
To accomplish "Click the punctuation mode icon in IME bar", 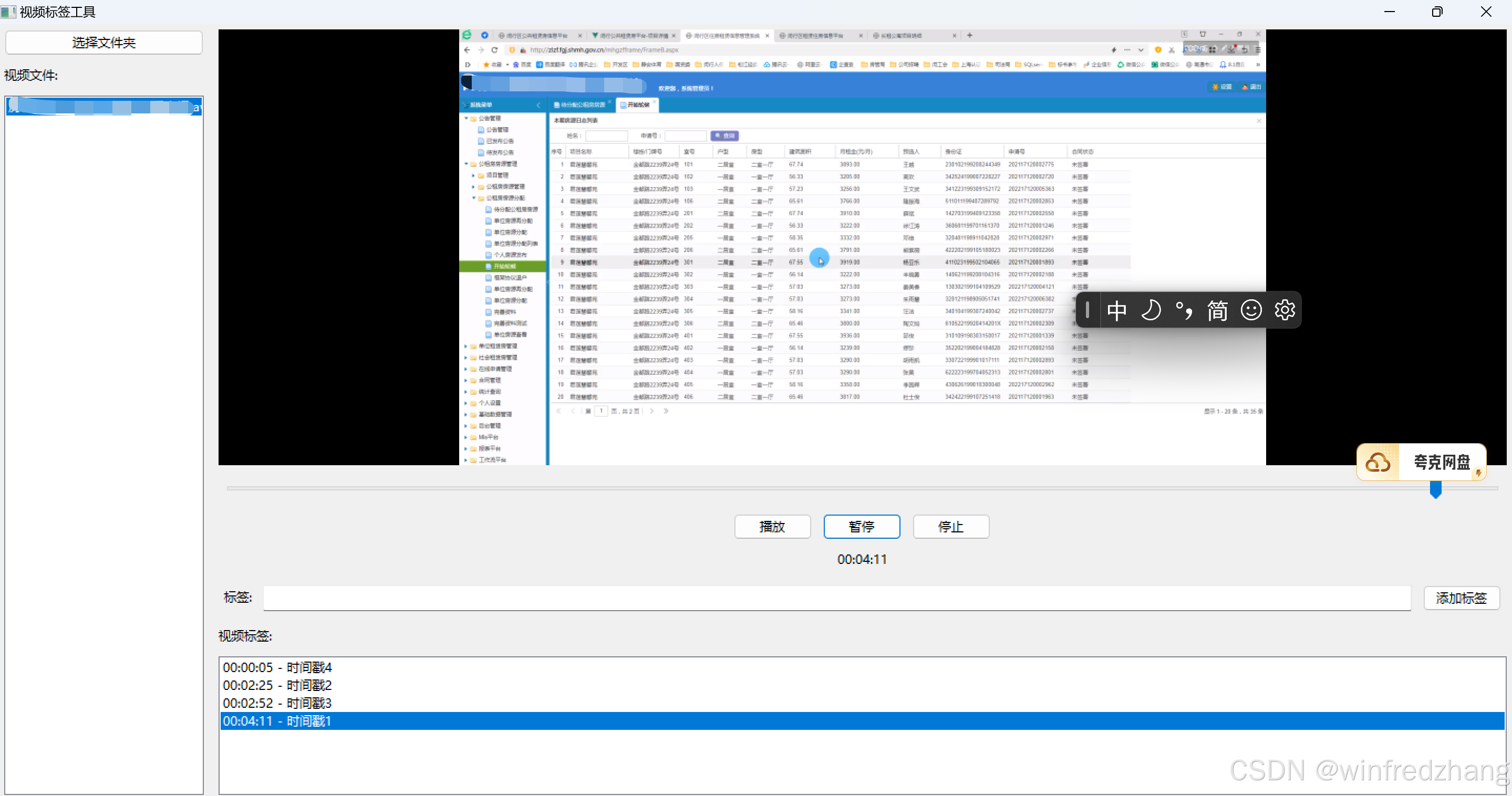I will click(x=1184, y=310).
